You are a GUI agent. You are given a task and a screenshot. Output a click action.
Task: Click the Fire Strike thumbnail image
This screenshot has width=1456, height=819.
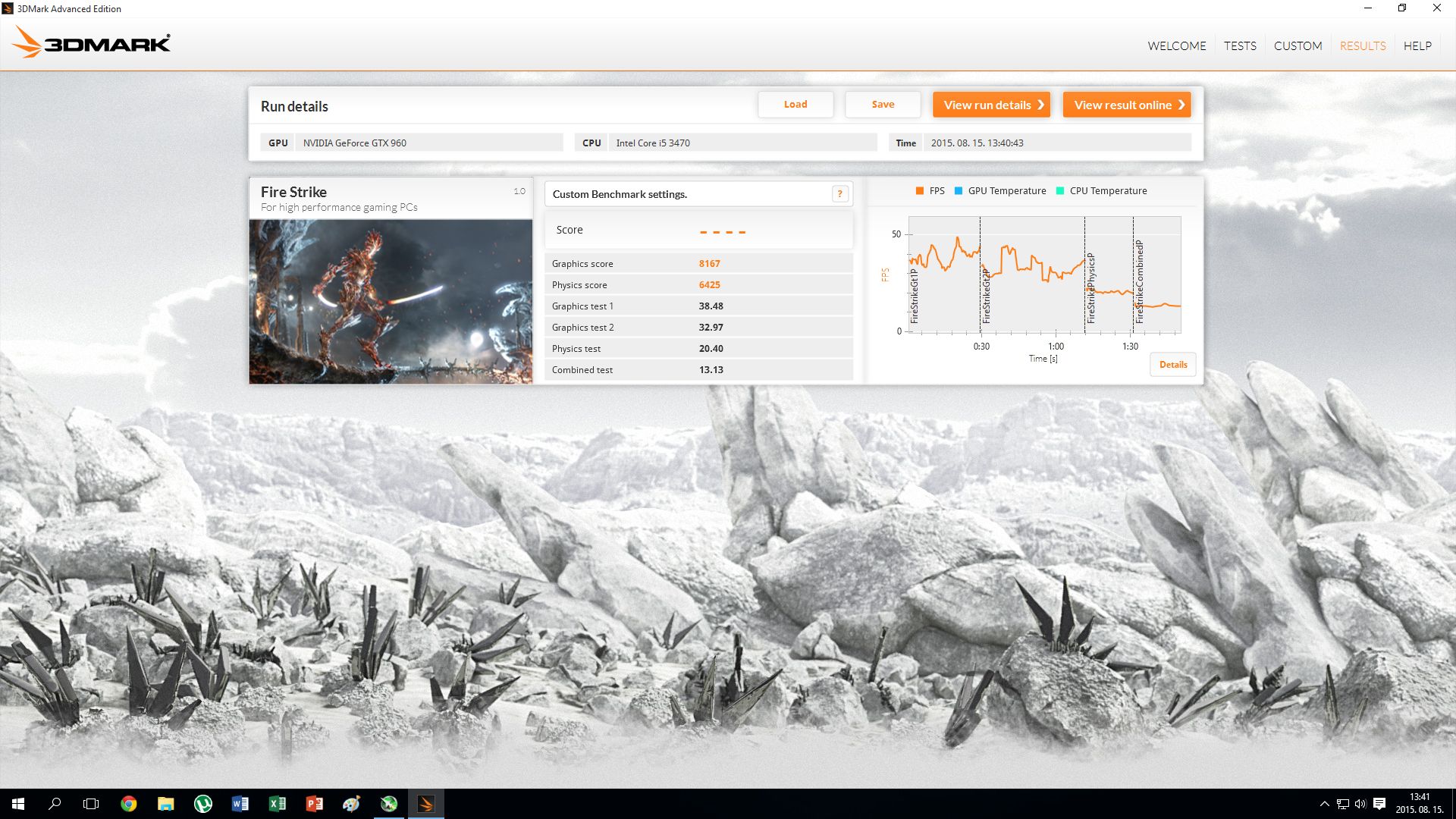click(x=391, y=302)
